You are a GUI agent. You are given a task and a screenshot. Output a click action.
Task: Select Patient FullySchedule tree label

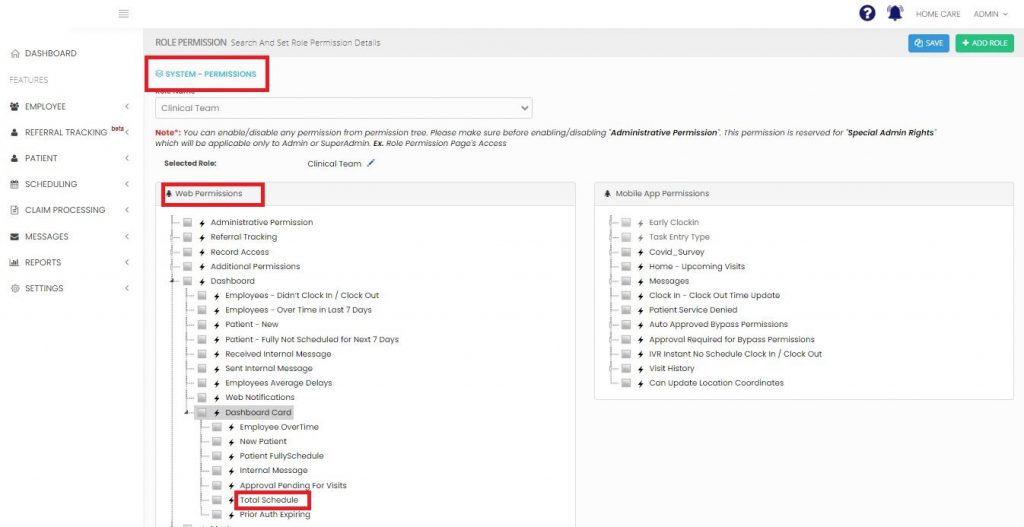coord(281,456)
